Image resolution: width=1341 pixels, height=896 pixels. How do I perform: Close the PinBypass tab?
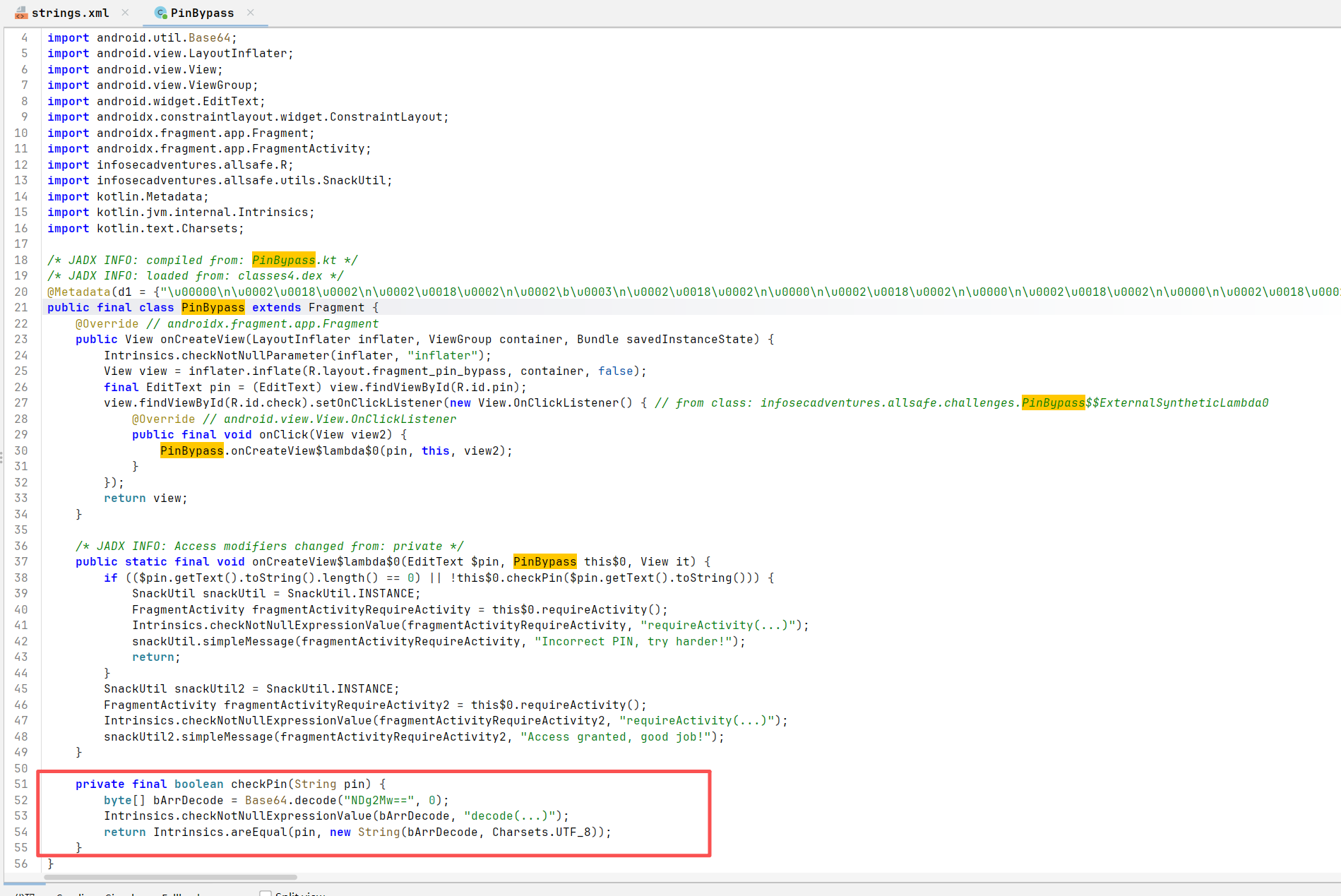[251, 13]
